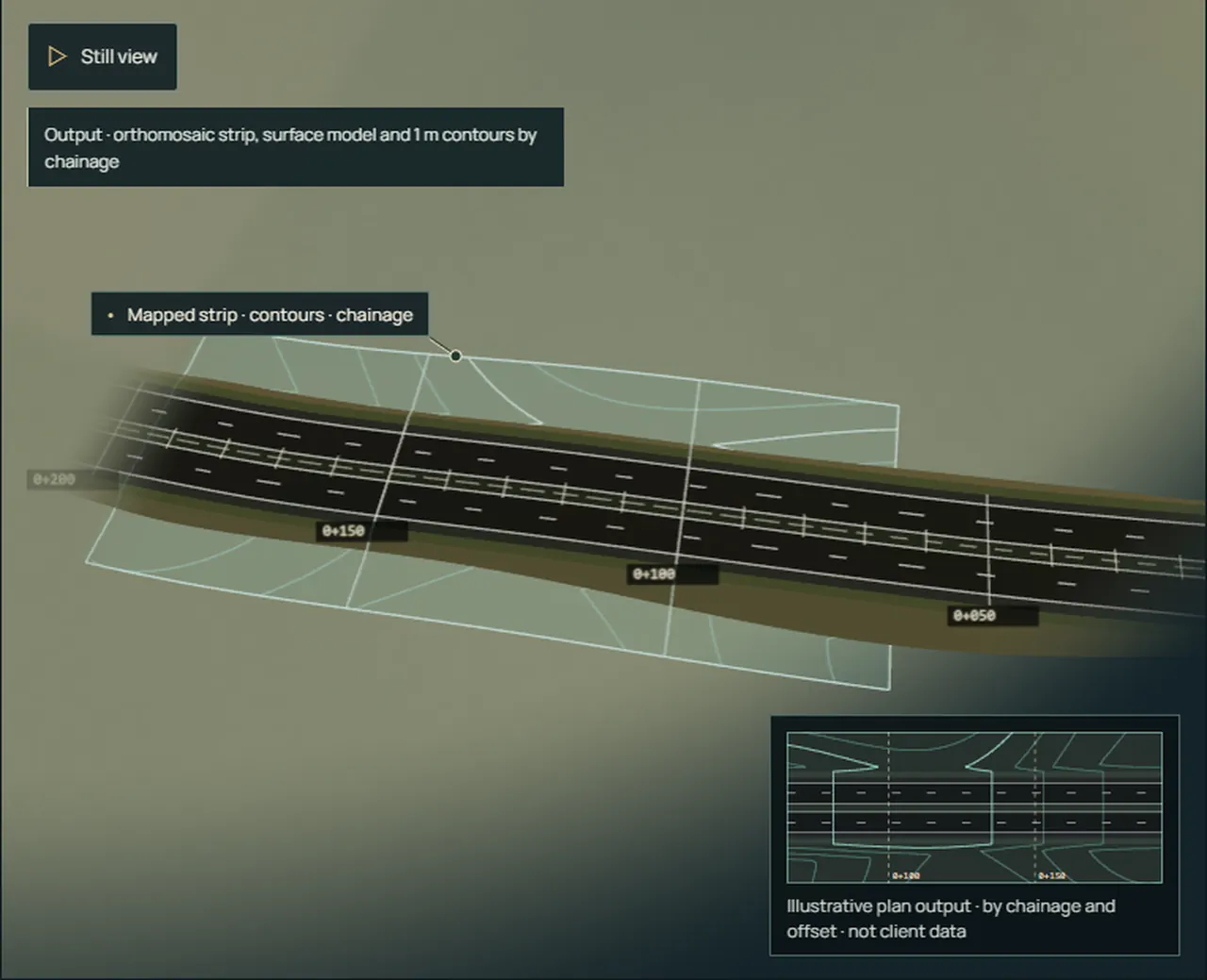Click the road centerline dashes near 0+100
Screen dimensions: 1207x980
point(660,505)
